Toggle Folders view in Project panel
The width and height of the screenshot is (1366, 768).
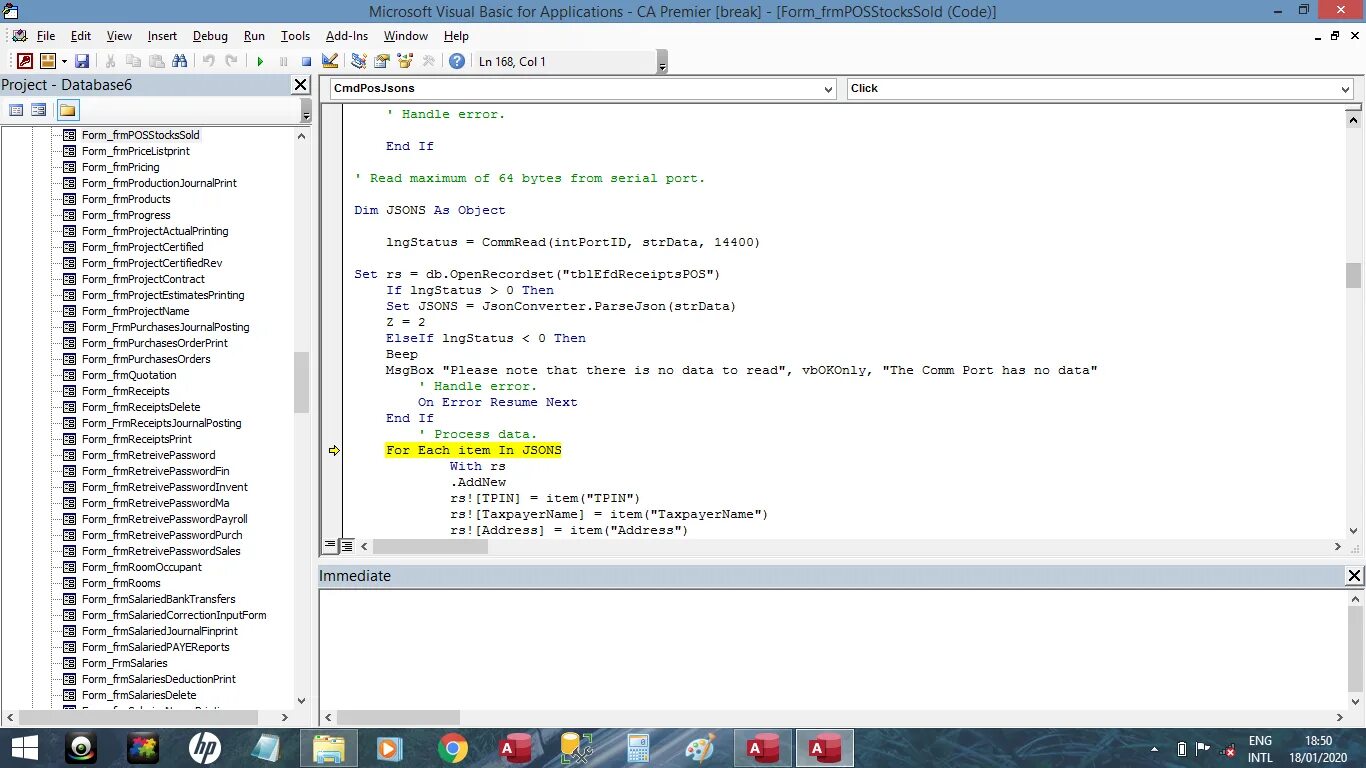[x=67, y=110]
